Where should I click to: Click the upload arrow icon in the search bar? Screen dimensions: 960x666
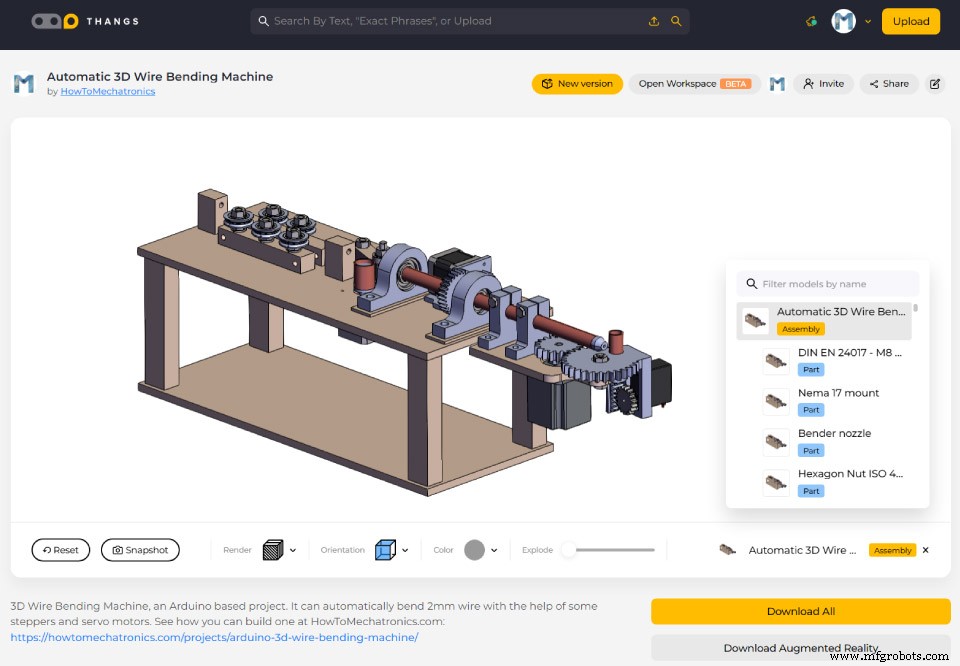[x=656, y=20]
